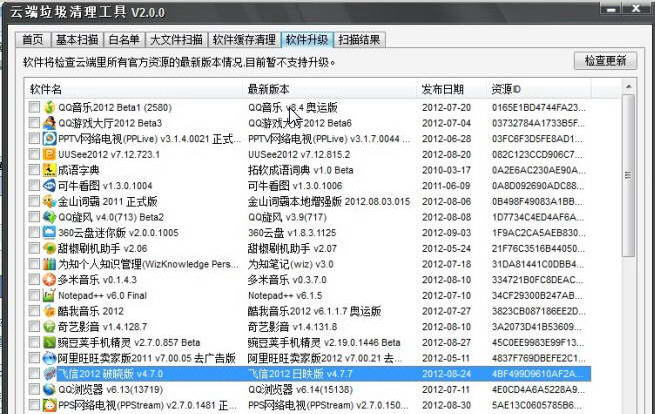The width and height of the screenshot is (655, 414).
Task: Check the box for QQ游戏大厅2012 Beta3
Action: (x=35, y=122)
